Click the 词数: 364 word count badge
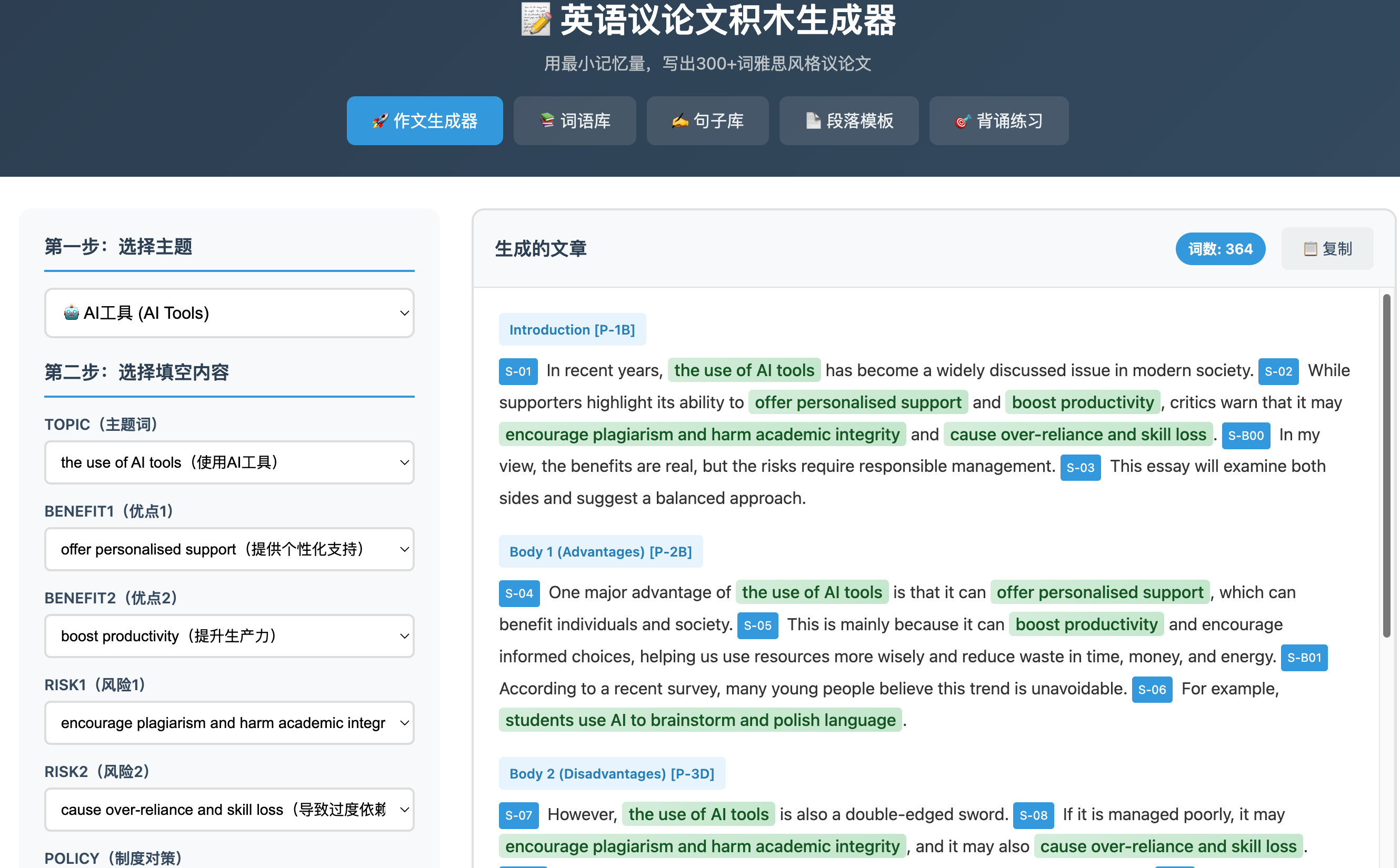The image size is (1400, 868). 1219,249
